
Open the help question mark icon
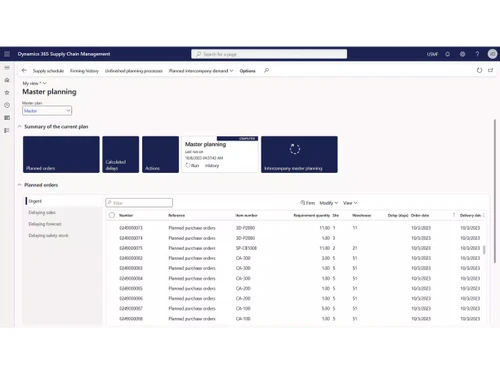[477, 54]
